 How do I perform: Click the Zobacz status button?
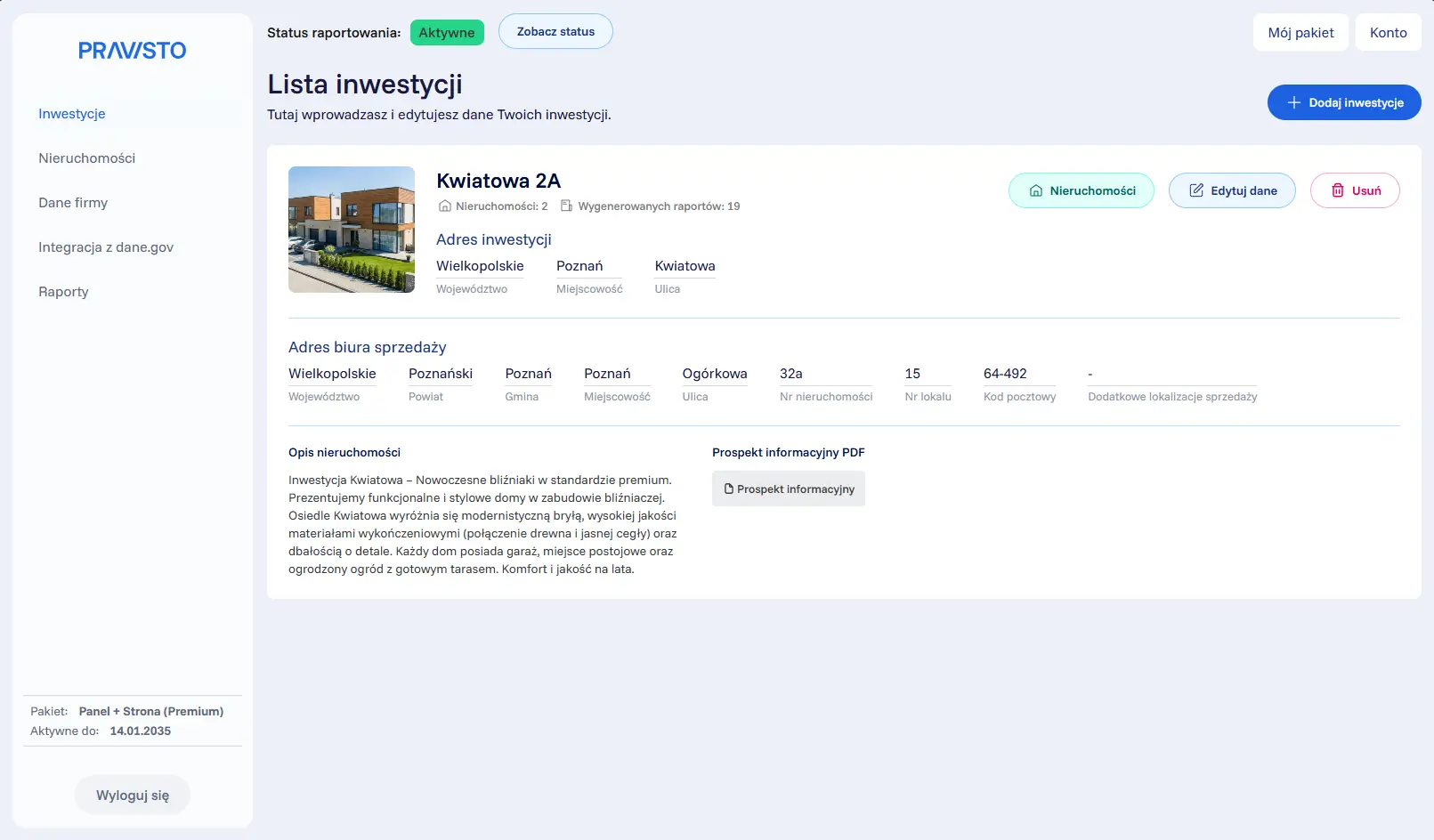555,31
